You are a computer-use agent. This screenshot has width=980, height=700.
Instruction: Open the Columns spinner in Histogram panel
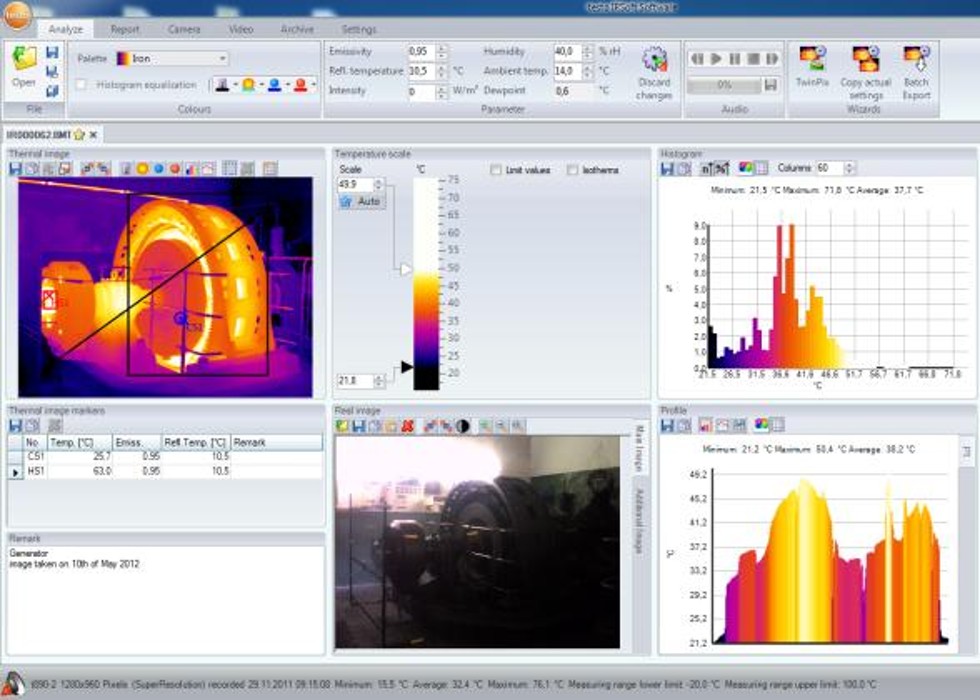tap(849, 168)
